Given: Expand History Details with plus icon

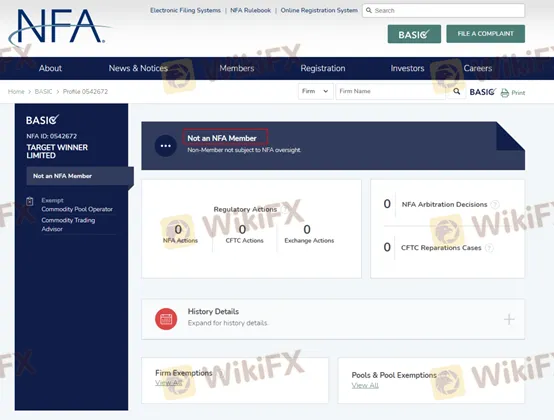Looking at the screenshot, I should [509, 319].
